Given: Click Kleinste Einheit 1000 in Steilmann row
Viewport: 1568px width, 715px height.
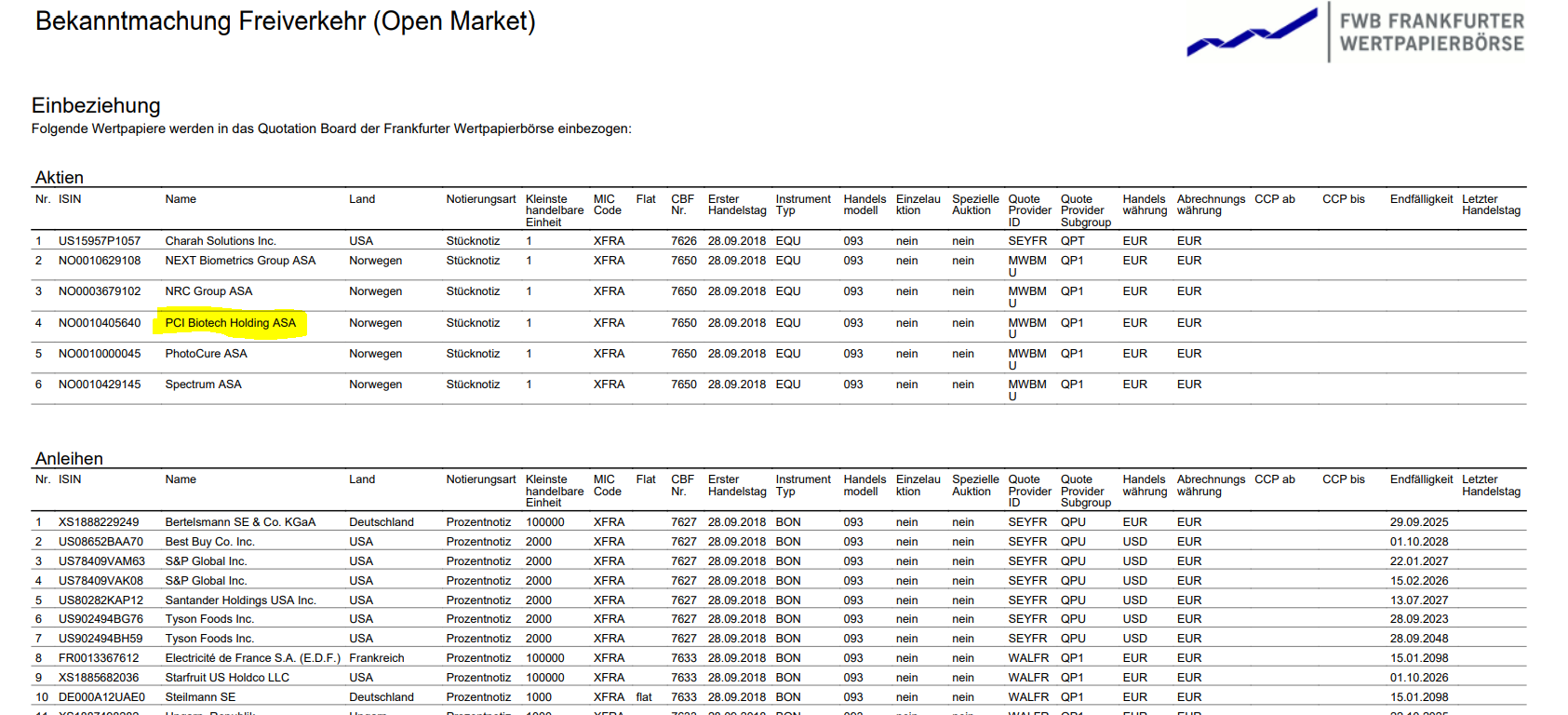Looking at the screenshot, I should pyautogui.click(x=539, y=697).
